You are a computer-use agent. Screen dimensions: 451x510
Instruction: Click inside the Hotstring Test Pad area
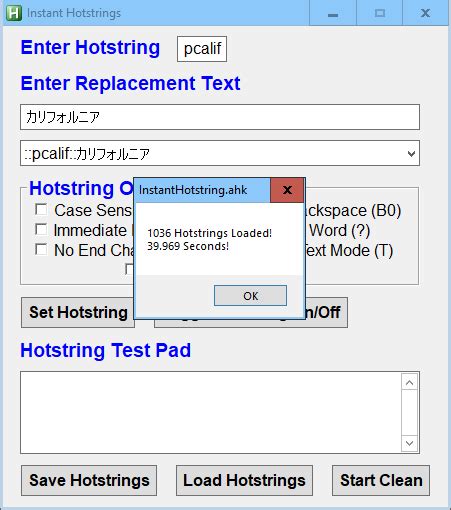pyautogui.click(x=211, y=412)
